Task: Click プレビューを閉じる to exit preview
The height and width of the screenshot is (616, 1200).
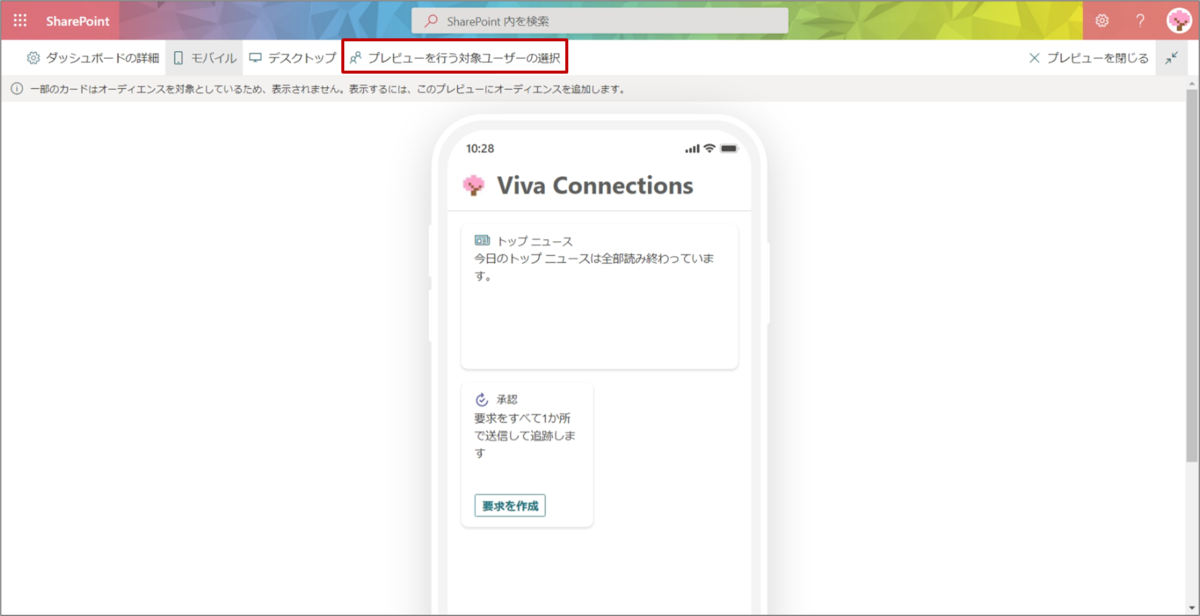Action: pyautogui.click(x=1088, y=58)
